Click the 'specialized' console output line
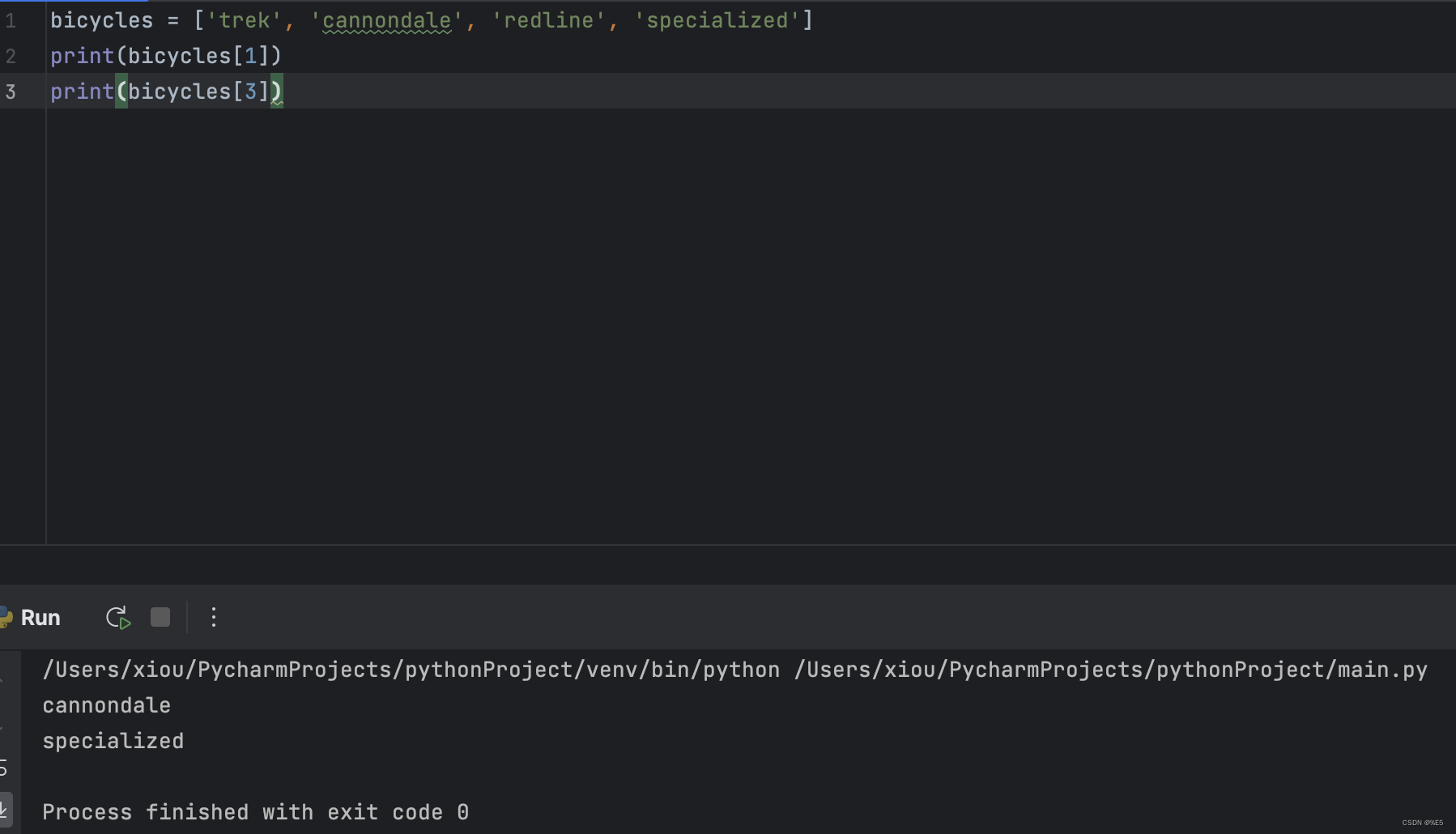 click(113, 741)
